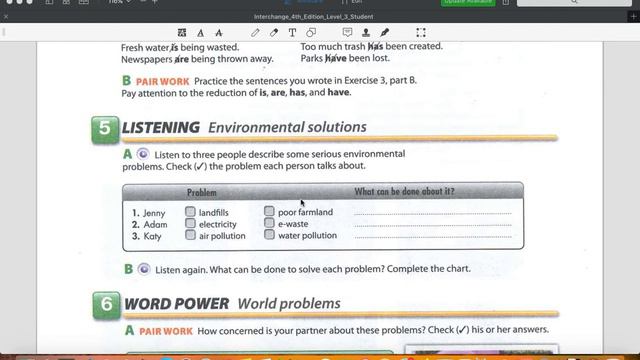Select the Stamp tool
640x360 pixels.
(x=366, y=33)
